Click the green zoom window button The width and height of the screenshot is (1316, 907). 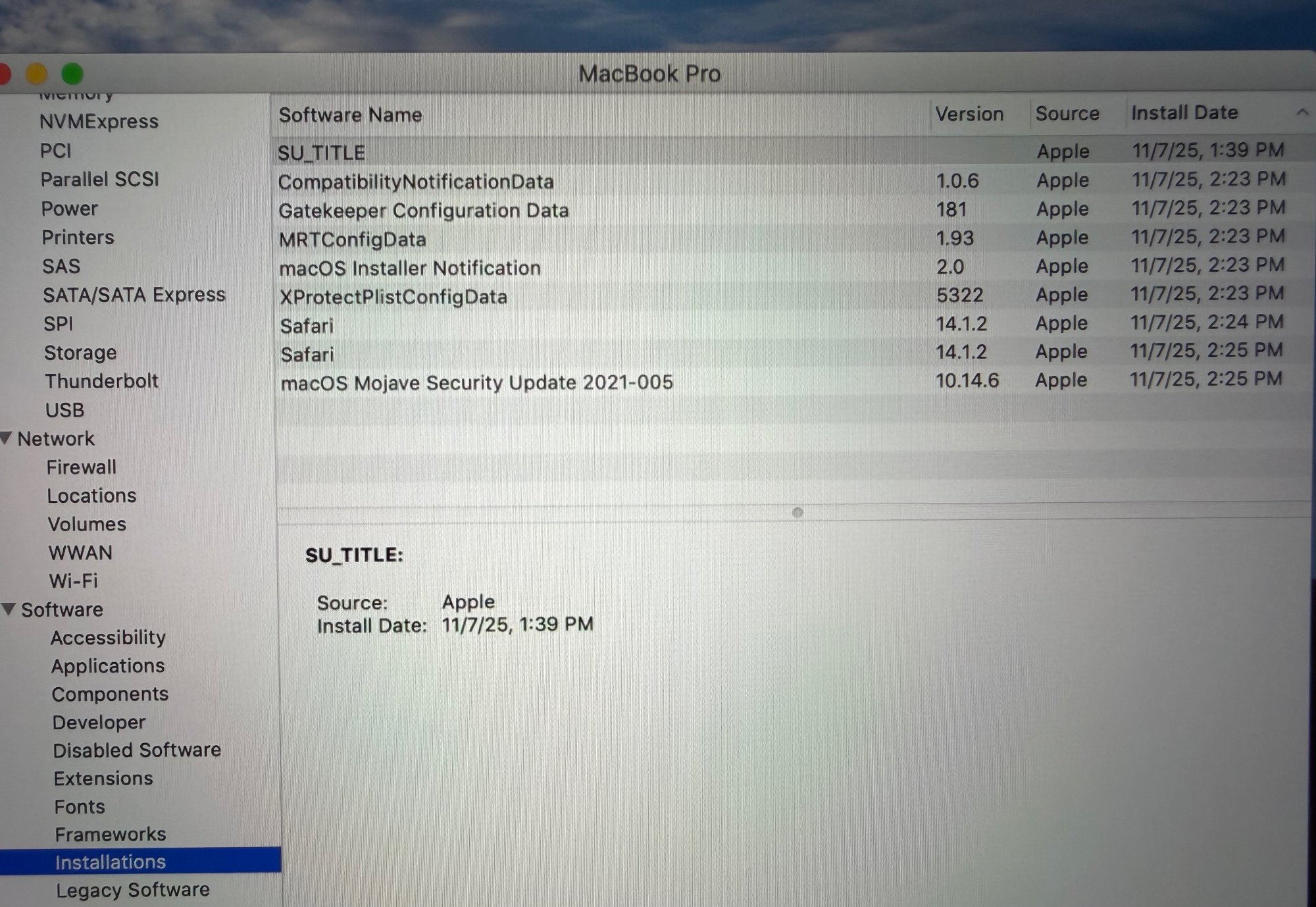click(x=72, y=74)
